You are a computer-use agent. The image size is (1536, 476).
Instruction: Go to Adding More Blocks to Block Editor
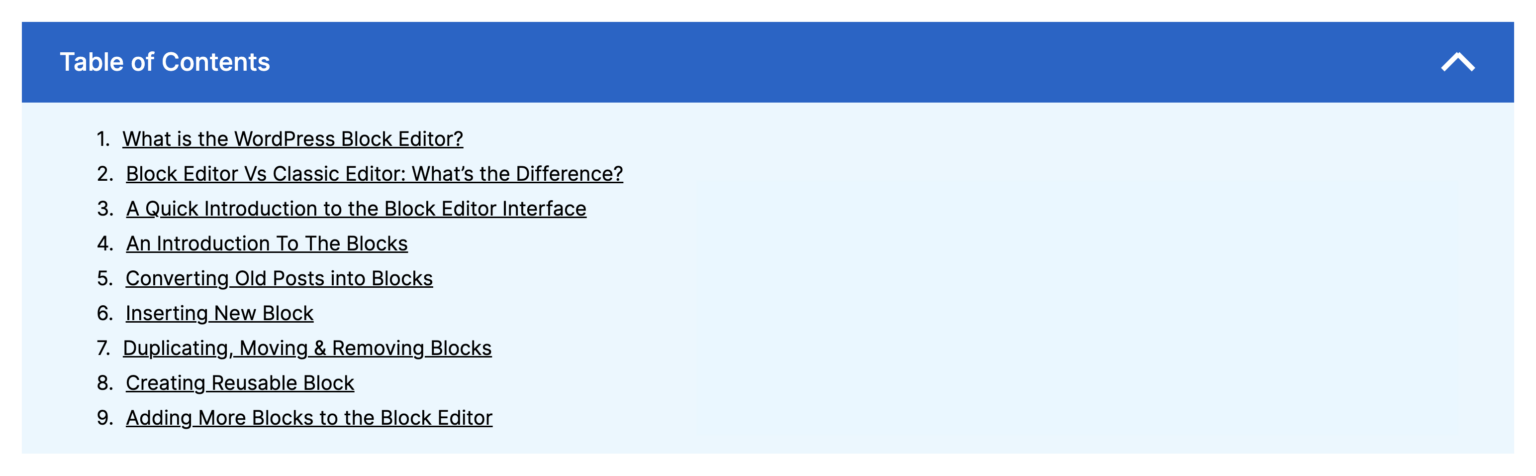coord(309,418)
